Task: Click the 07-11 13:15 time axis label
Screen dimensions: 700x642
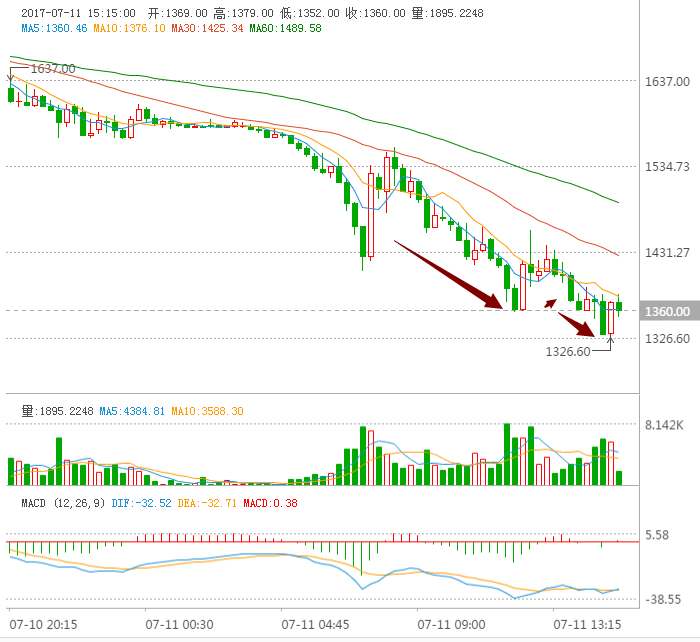Action: 588,625
